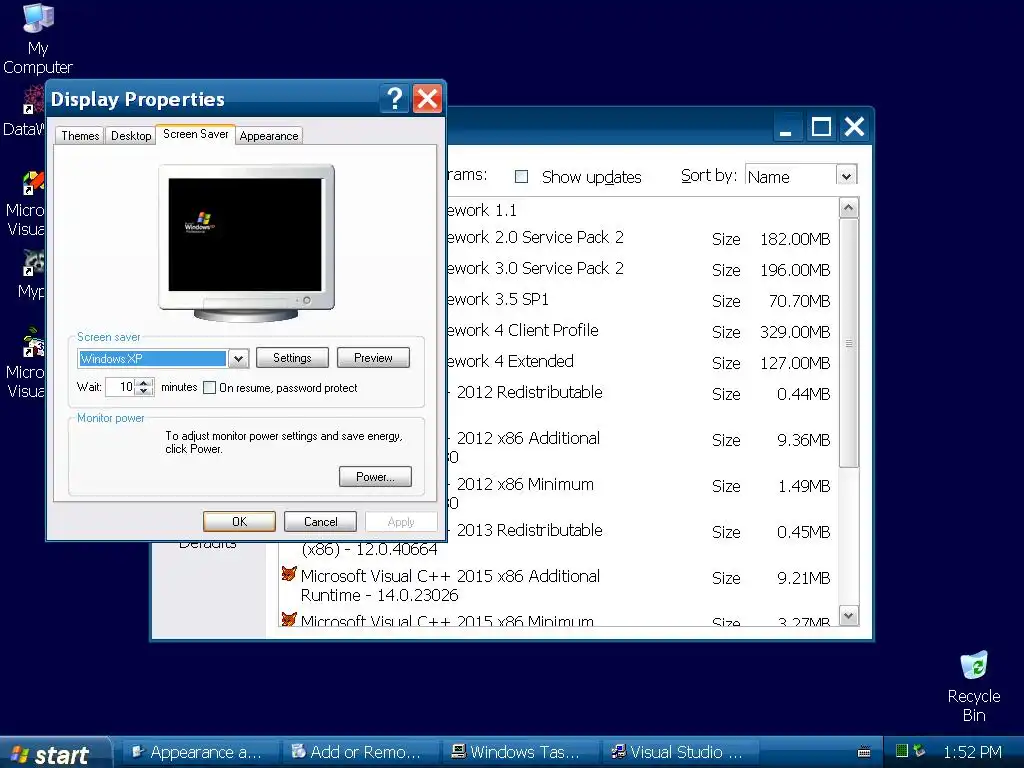Click the 329.00MB size value
Screen dimensions: 1024x768
pyautogui.click(x=795, y=332)
